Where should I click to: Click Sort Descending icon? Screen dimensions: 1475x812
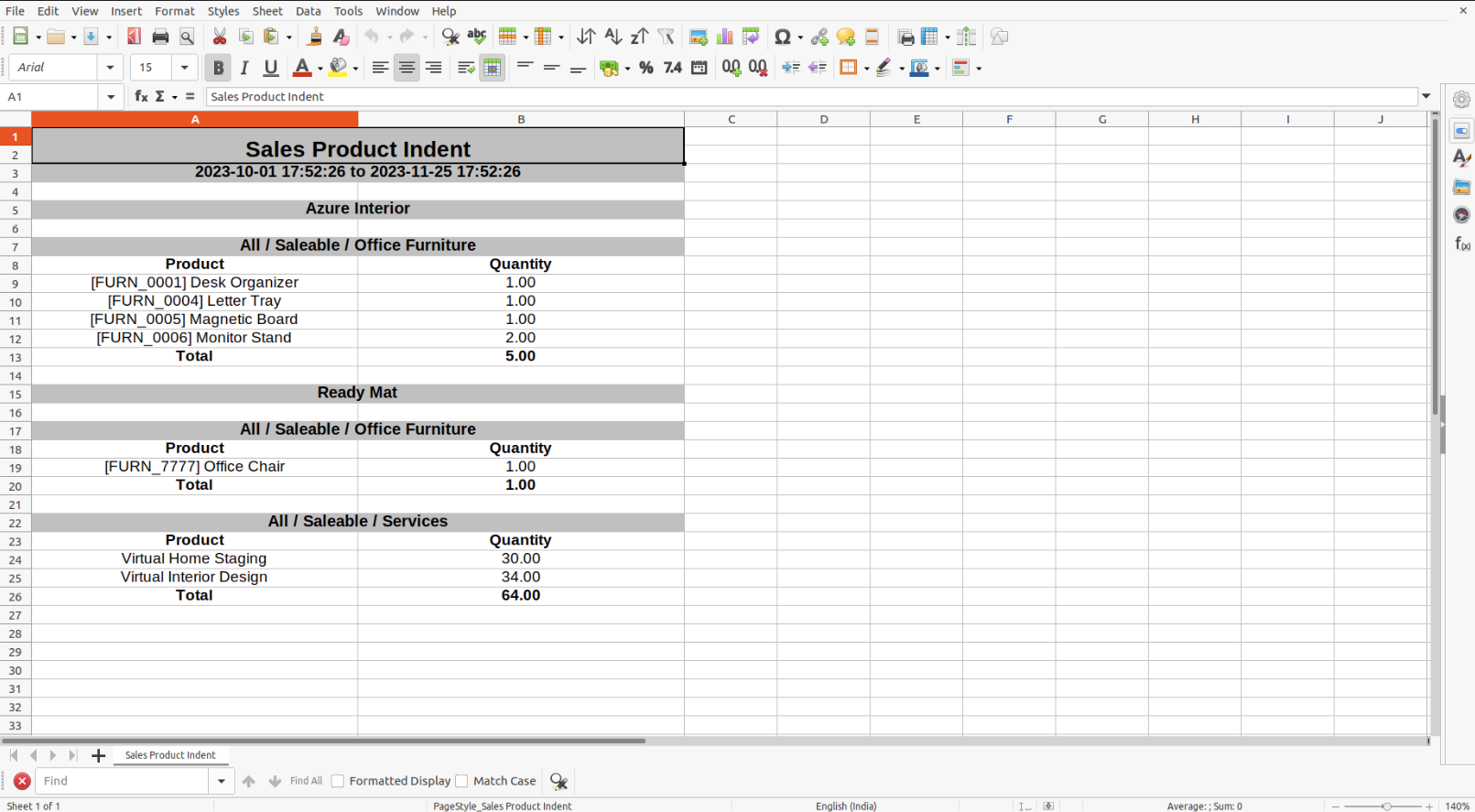(639, 37)
